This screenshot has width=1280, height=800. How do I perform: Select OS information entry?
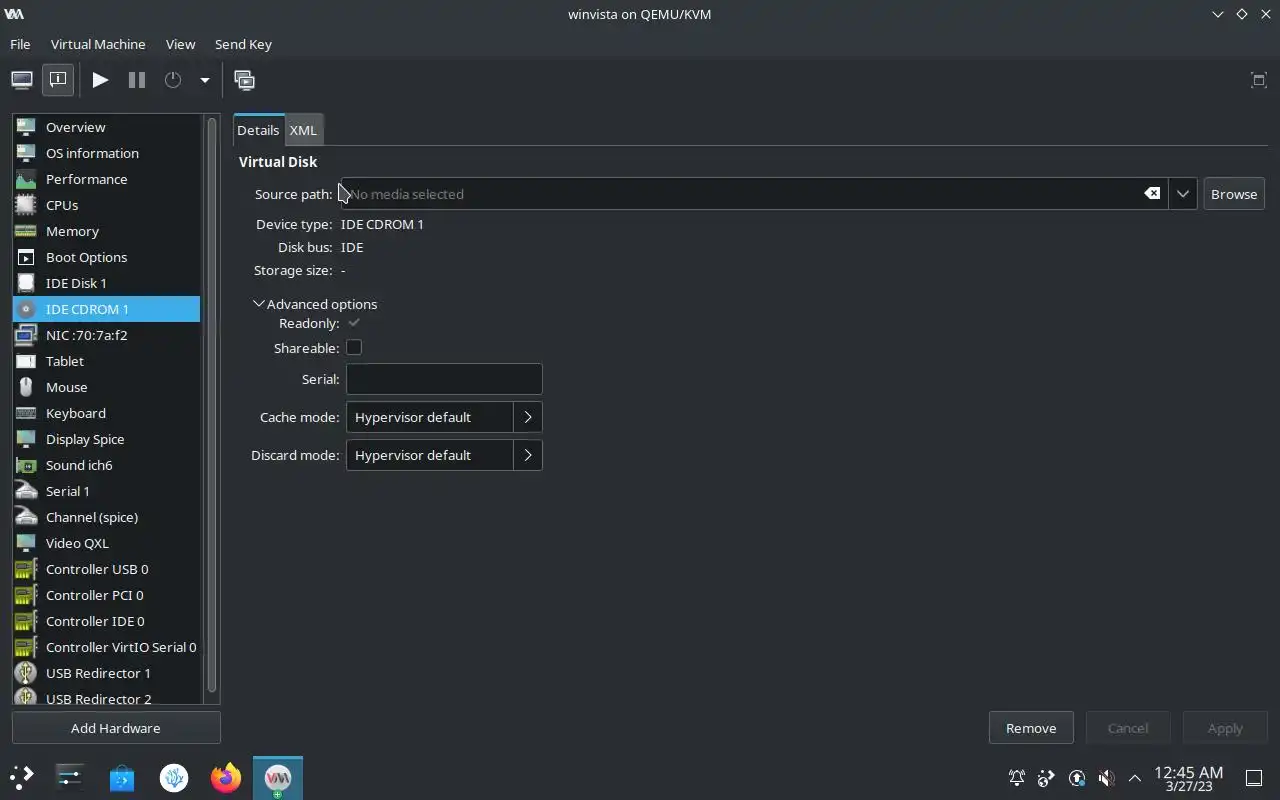tap(106, 153)
